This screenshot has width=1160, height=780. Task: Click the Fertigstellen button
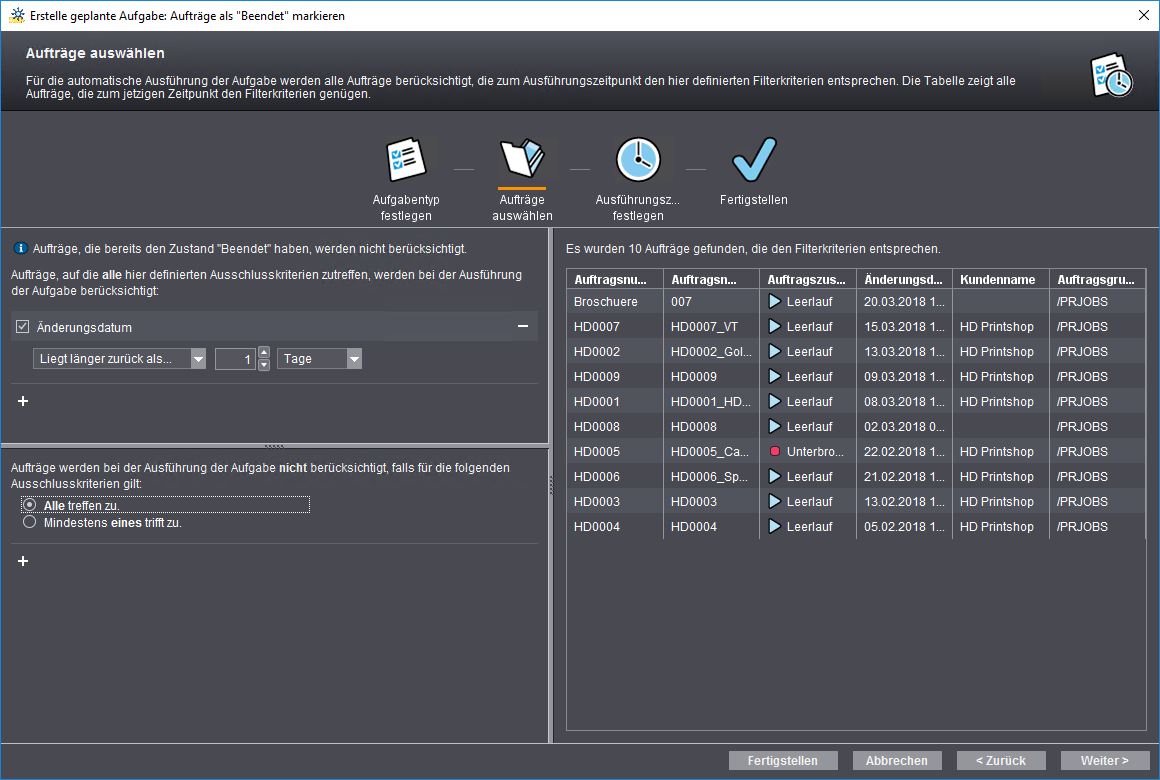tap(783, 761)
